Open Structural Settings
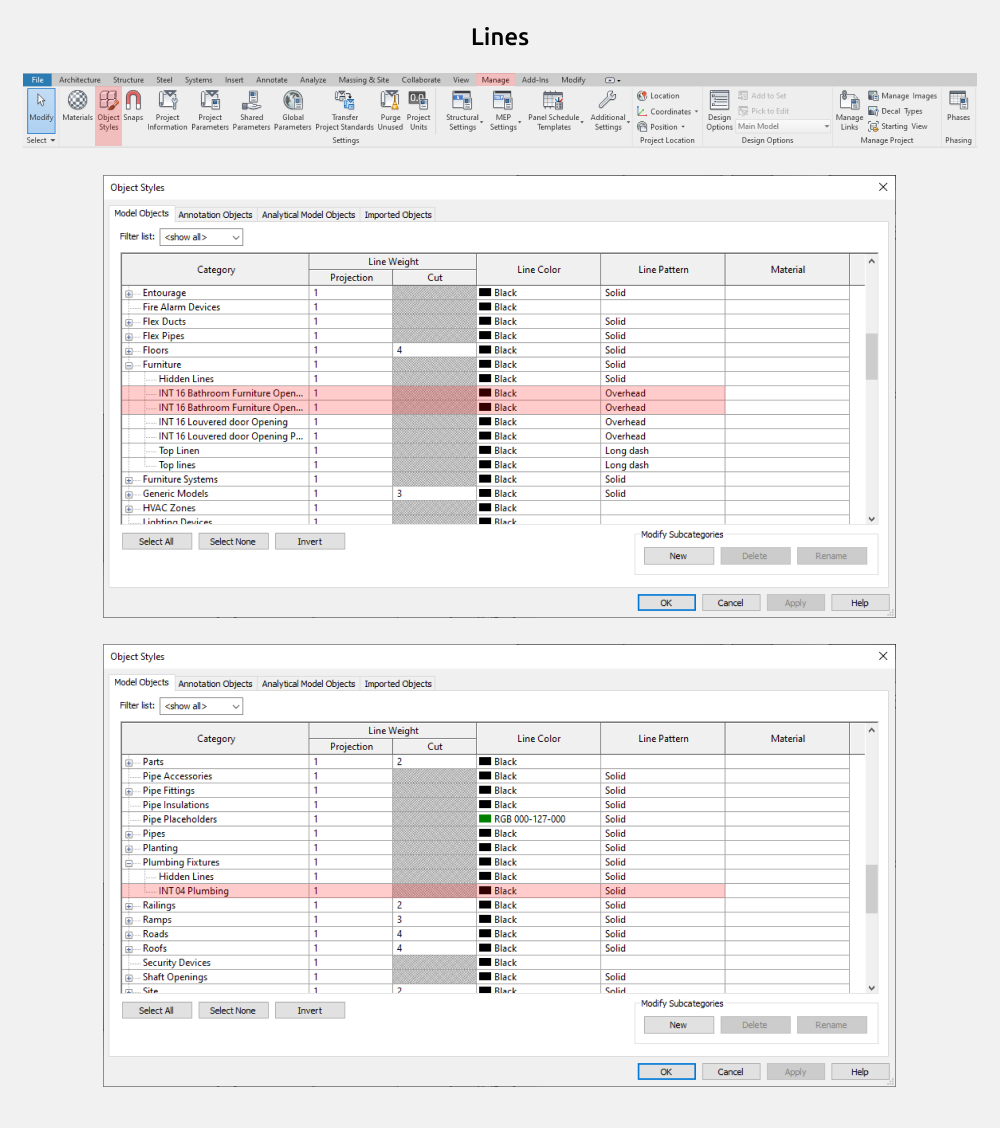 pyautogui.click(x=463, y=110)
